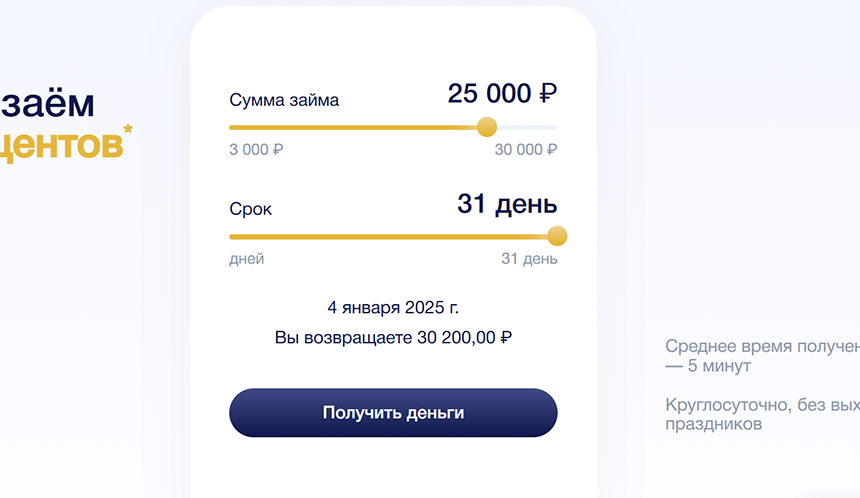Click the repayment date "4 января 2025 г."

tap(393, 307)
